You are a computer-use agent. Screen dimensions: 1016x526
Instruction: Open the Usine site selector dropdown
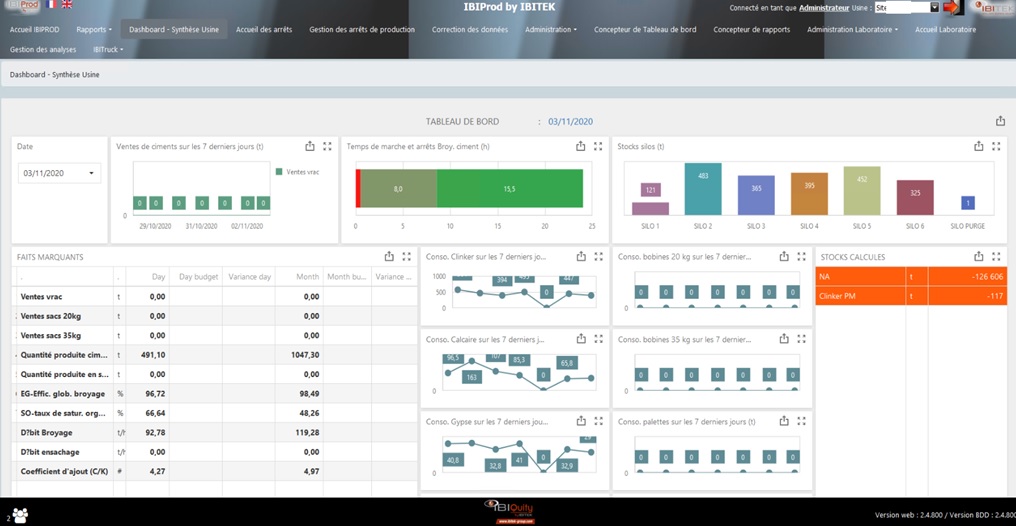(907, 8)
